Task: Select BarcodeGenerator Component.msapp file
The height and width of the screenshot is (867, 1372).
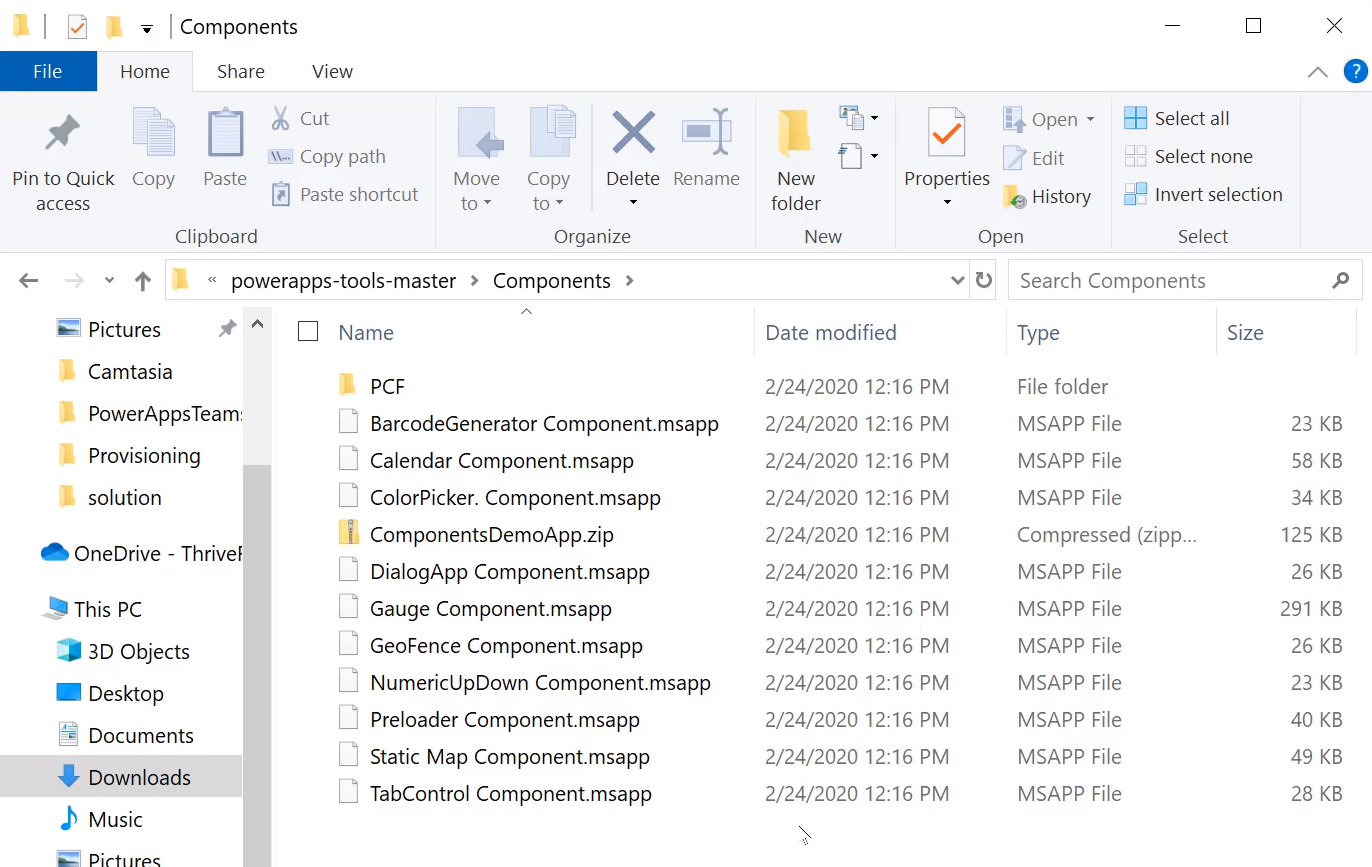Action: [x=544, y=423]
